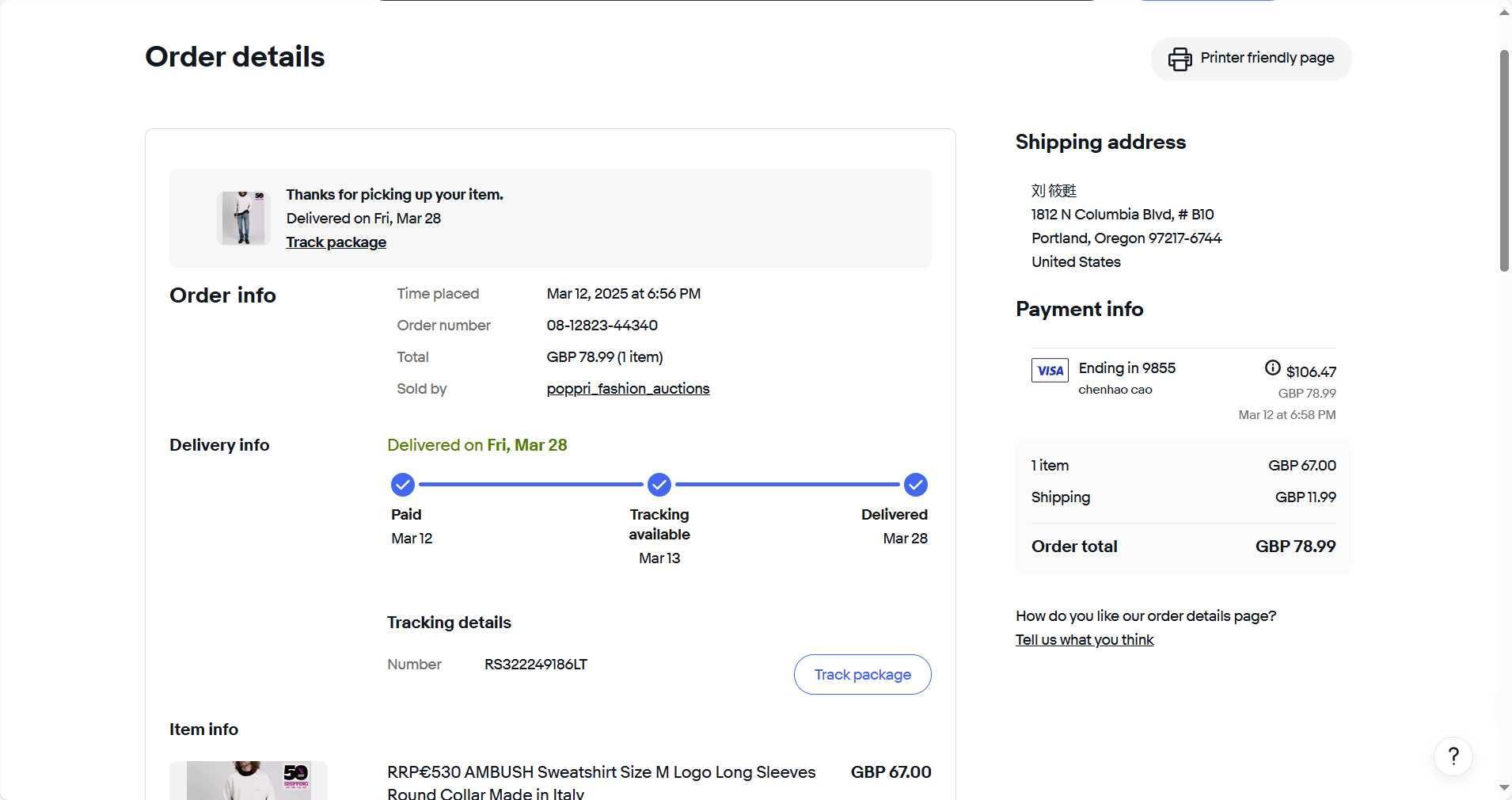Click the printer icon
The image size is (1512, 800).
click(1180, 59)
